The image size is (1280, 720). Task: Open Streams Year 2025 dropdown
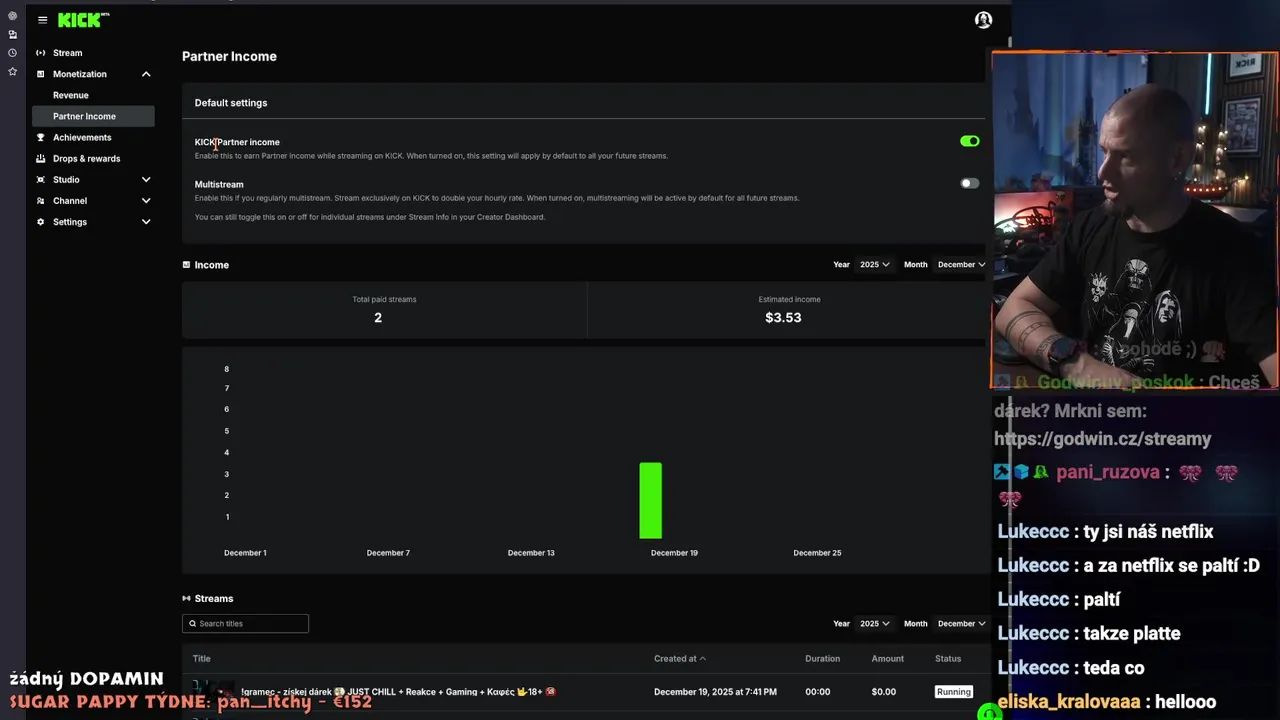click(874, 624)
